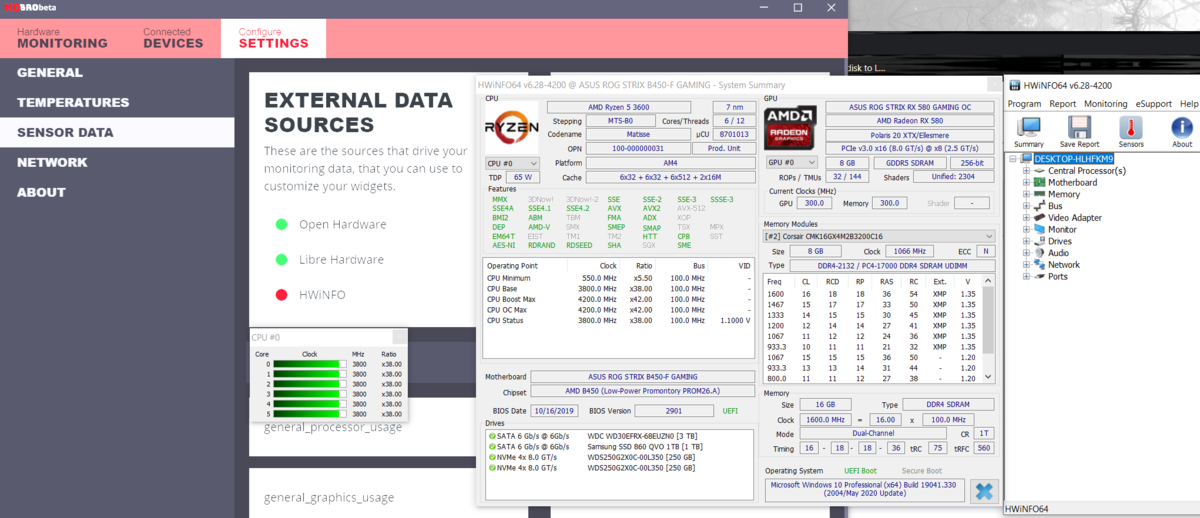The height and width of the screenshot is (518, 1200).
Task: Click the Windows 10 Professional OS text
Action: (x=865, y=490)
